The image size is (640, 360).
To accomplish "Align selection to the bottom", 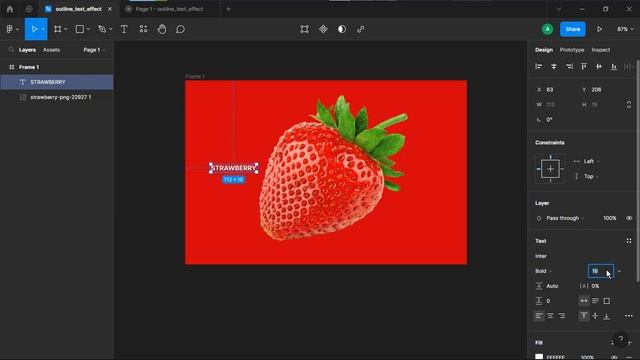I will coord(614,66).
